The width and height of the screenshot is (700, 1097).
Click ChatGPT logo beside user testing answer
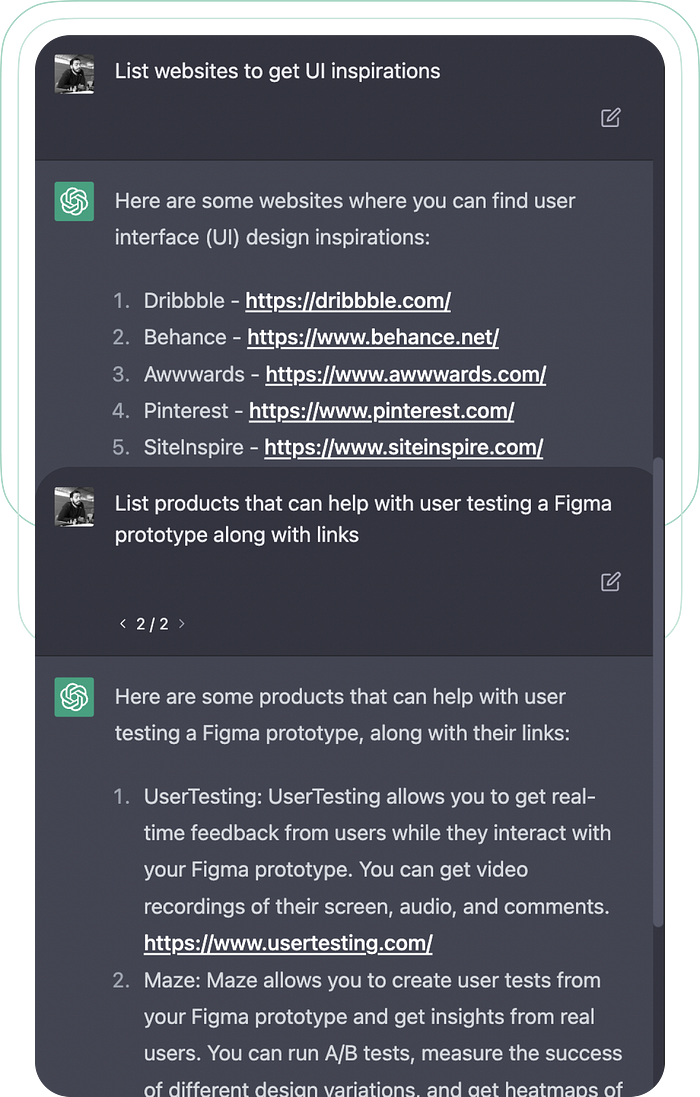74,697
